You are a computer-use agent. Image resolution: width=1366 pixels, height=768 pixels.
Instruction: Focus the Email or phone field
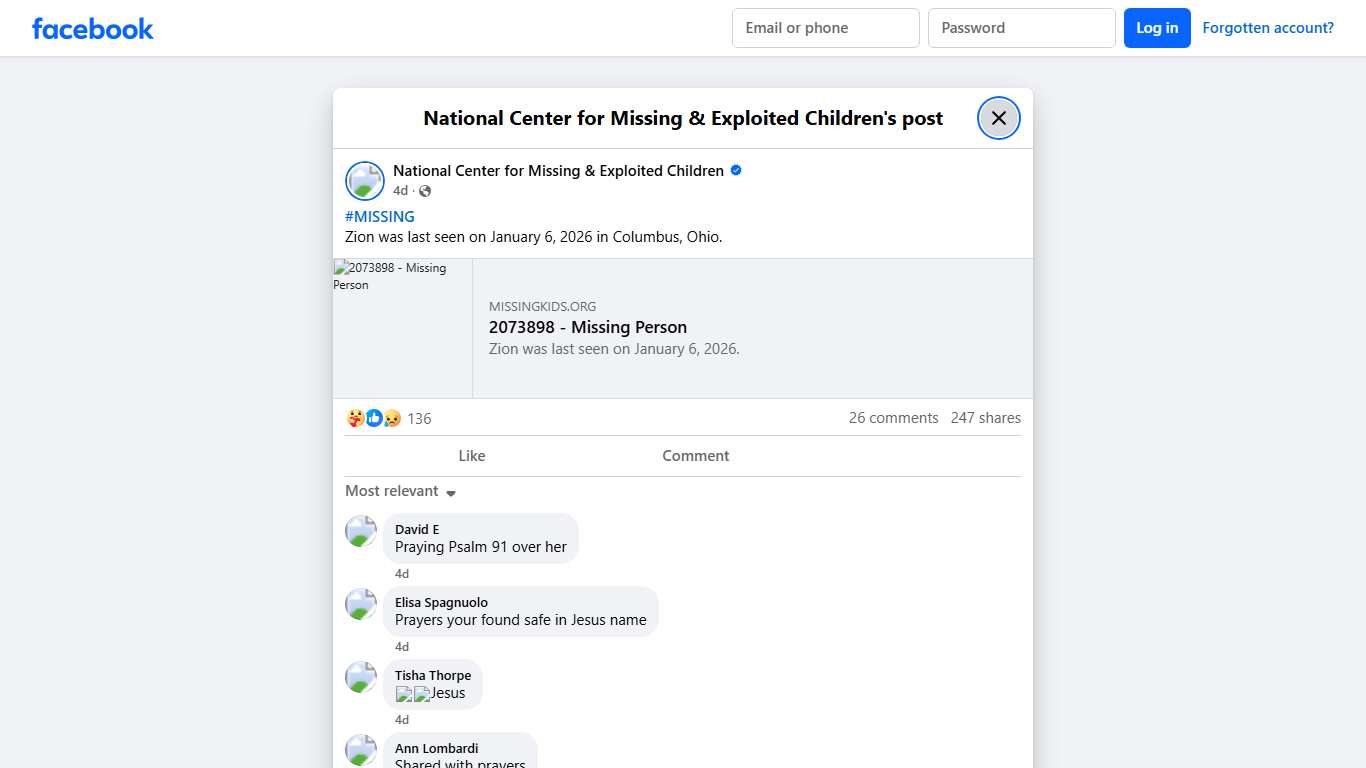[825, 28]
